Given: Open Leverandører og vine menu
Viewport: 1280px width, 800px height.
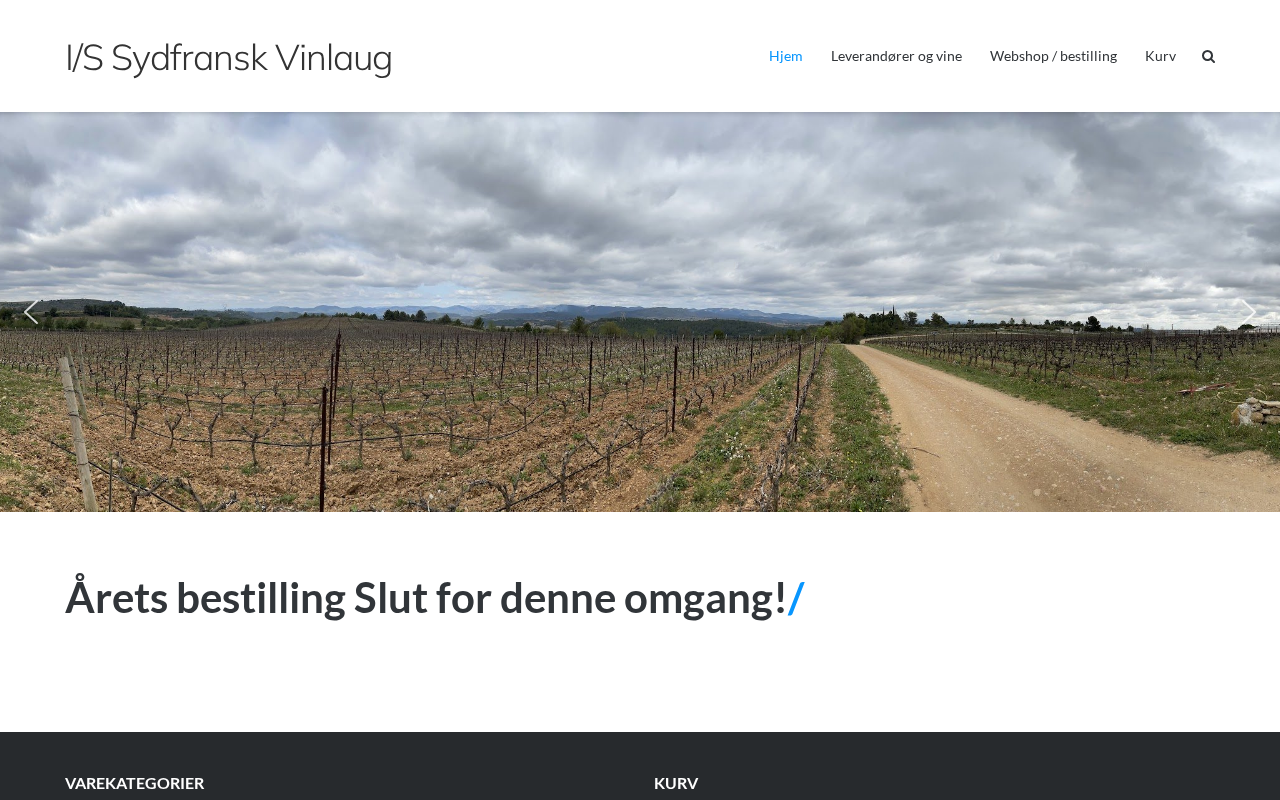Looking at the screenshot, I should click(x=896, y=56).
